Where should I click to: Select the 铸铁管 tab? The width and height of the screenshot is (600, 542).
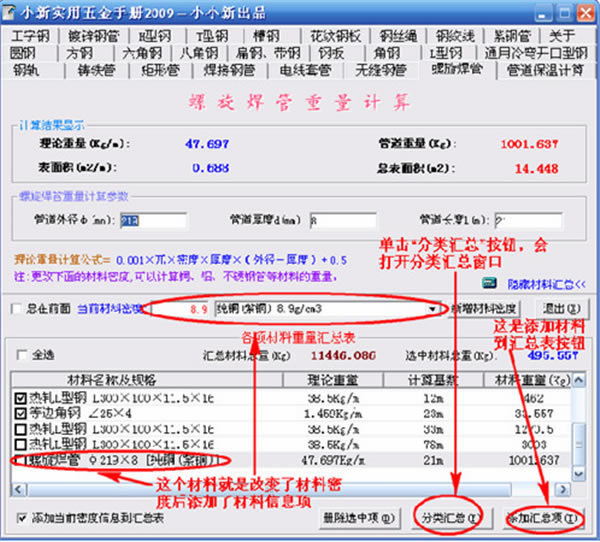96,70
